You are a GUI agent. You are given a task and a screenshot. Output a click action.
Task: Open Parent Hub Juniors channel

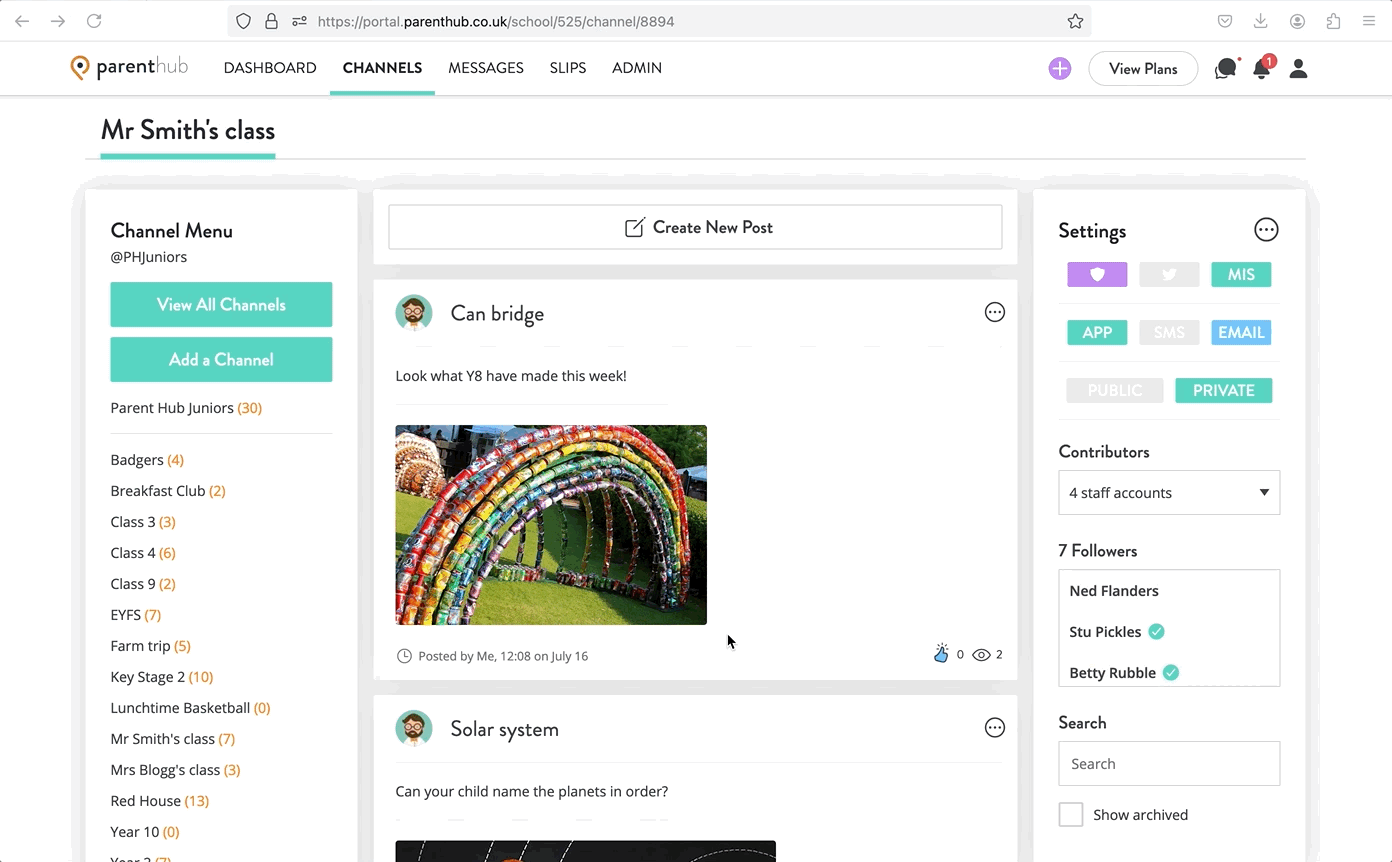pos(186,408)
